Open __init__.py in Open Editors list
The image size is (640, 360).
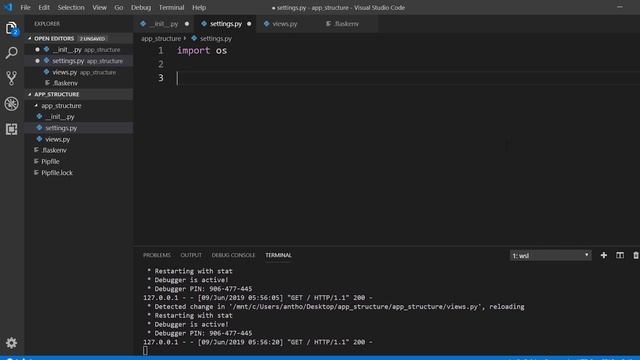point(79,50)
